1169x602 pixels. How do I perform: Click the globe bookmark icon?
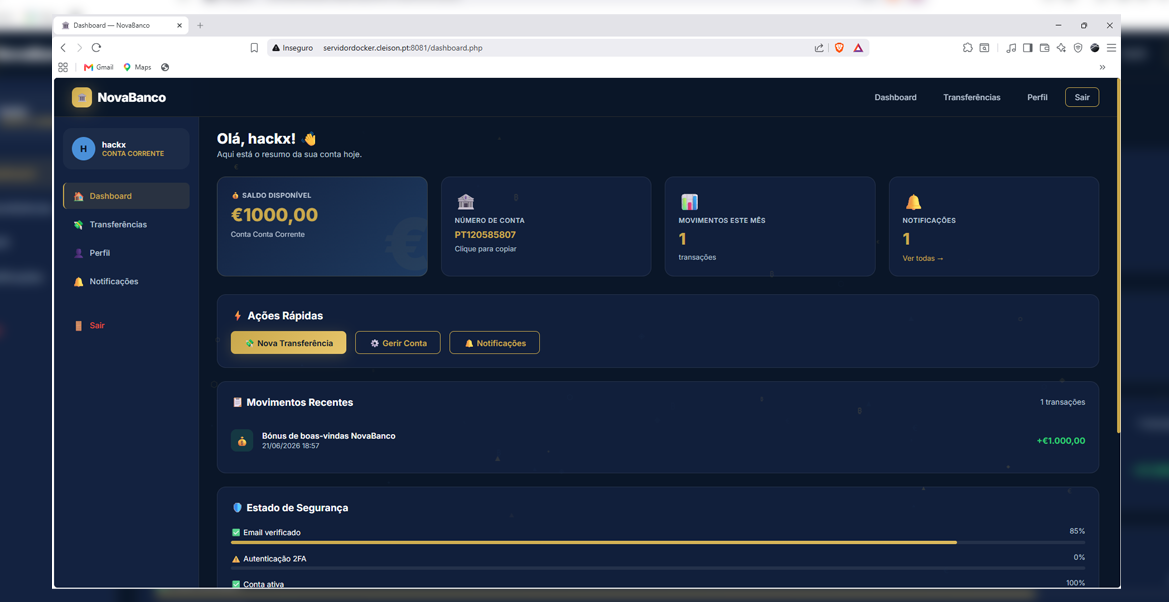click(165, 67)
